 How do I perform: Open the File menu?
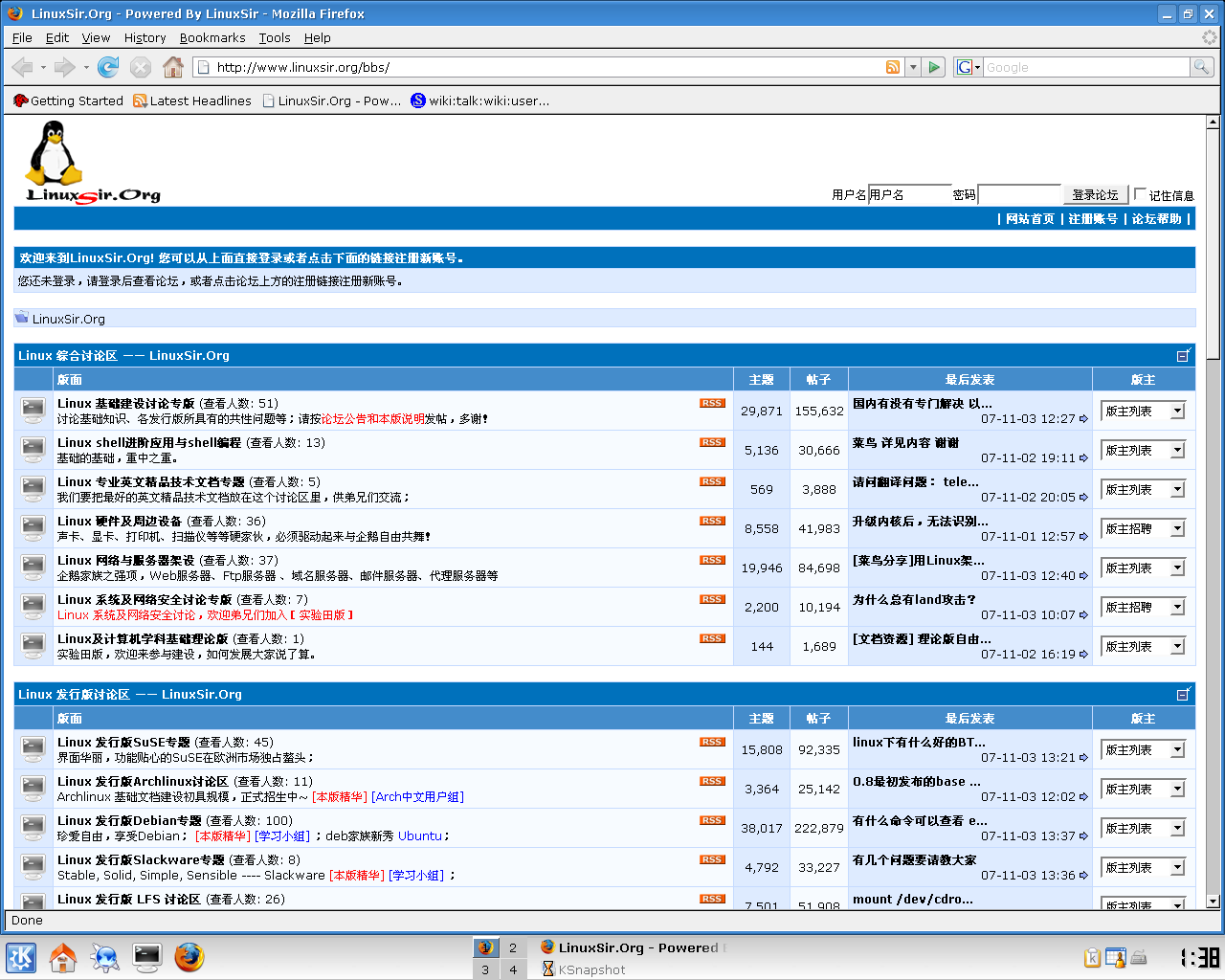[x=22, y=37]
